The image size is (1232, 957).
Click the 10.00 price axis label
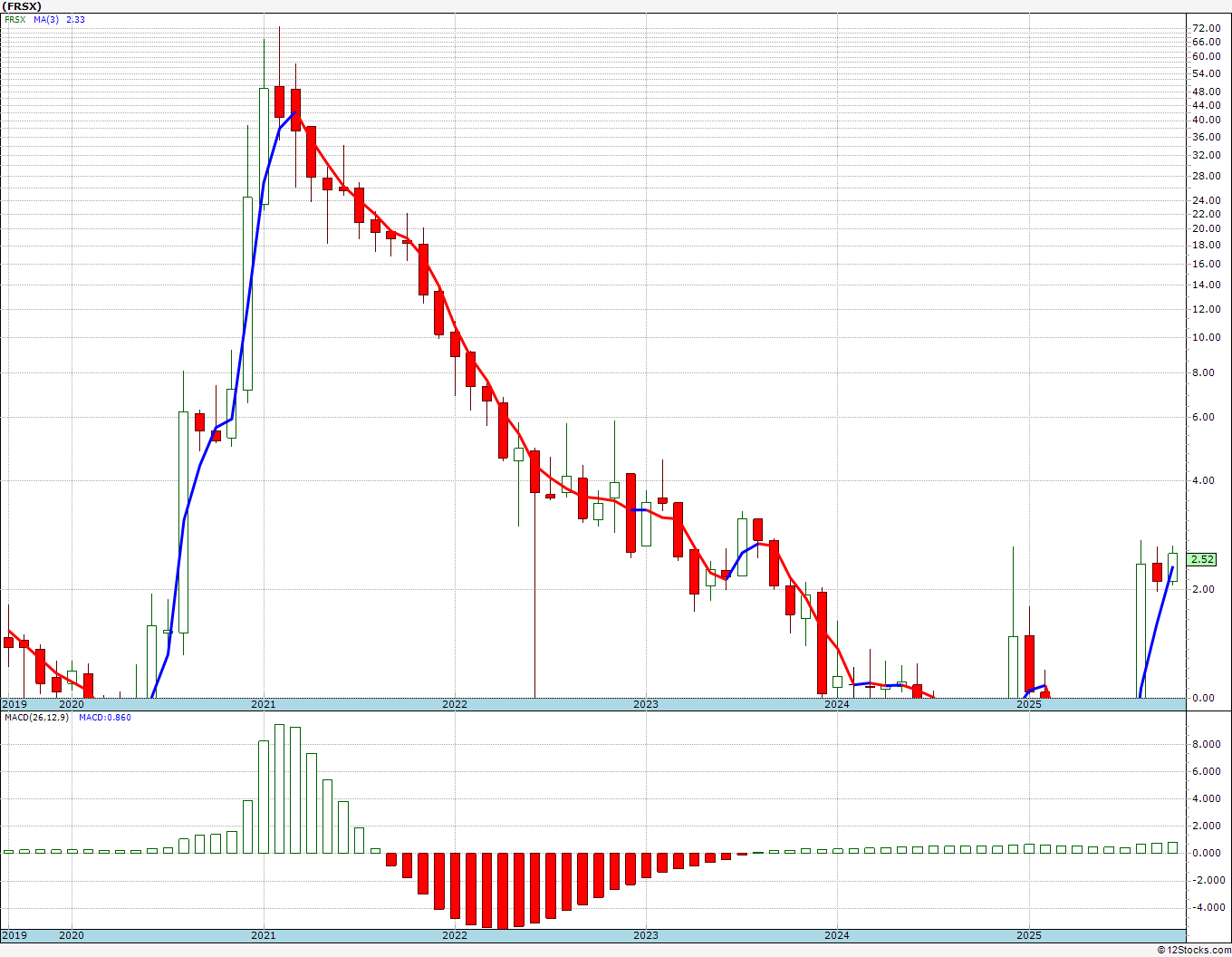pos(1206,337)
